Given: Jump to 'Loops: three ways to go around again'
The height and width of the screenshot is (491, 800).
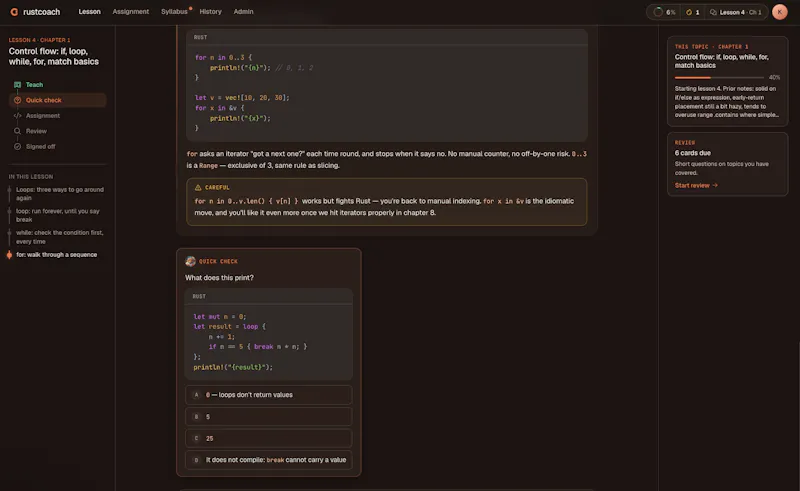Looking at the screenshot, I should 60,193.
